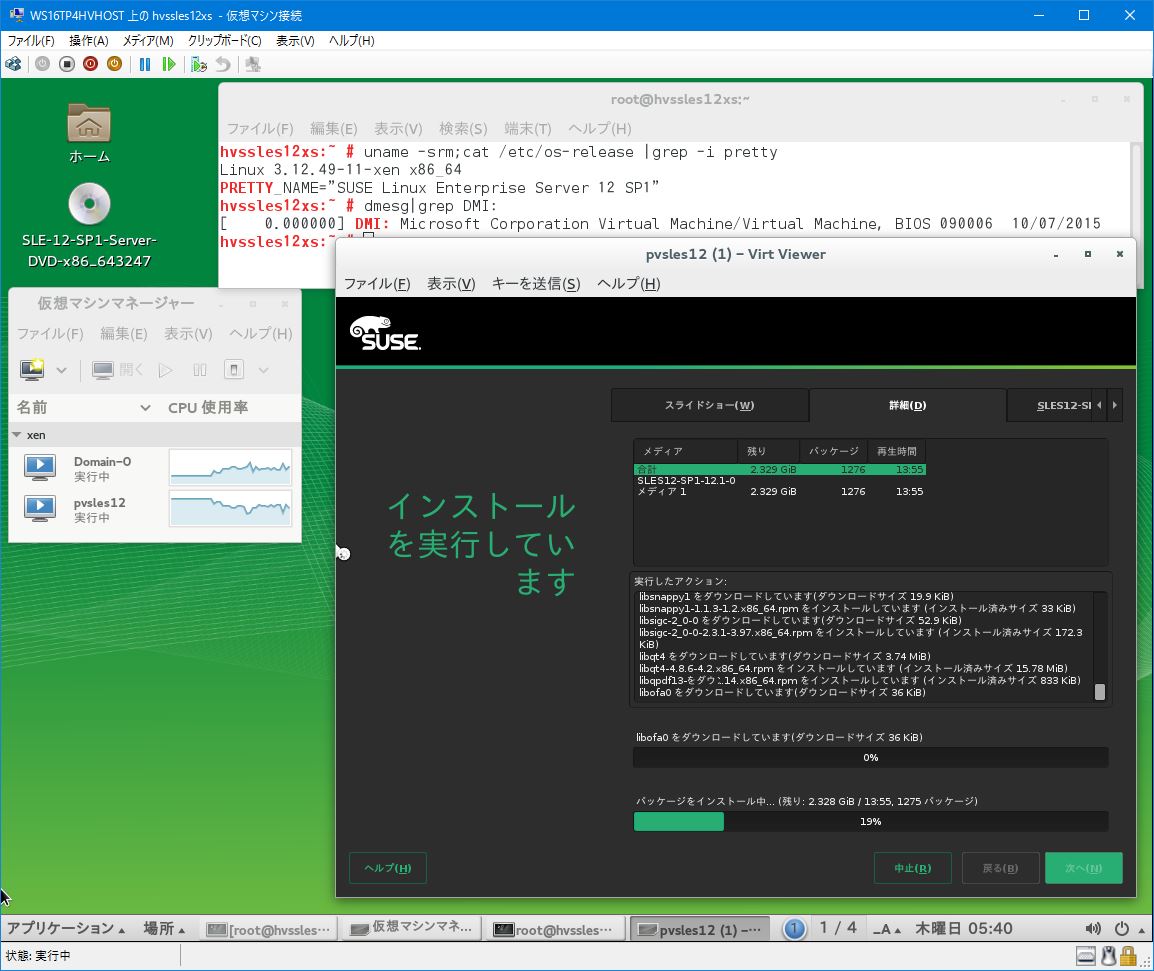Click pause icon in VM manager toolbar
Image resolution: width=1154 pixels, height=971 pixels.
tap(199, 370)
